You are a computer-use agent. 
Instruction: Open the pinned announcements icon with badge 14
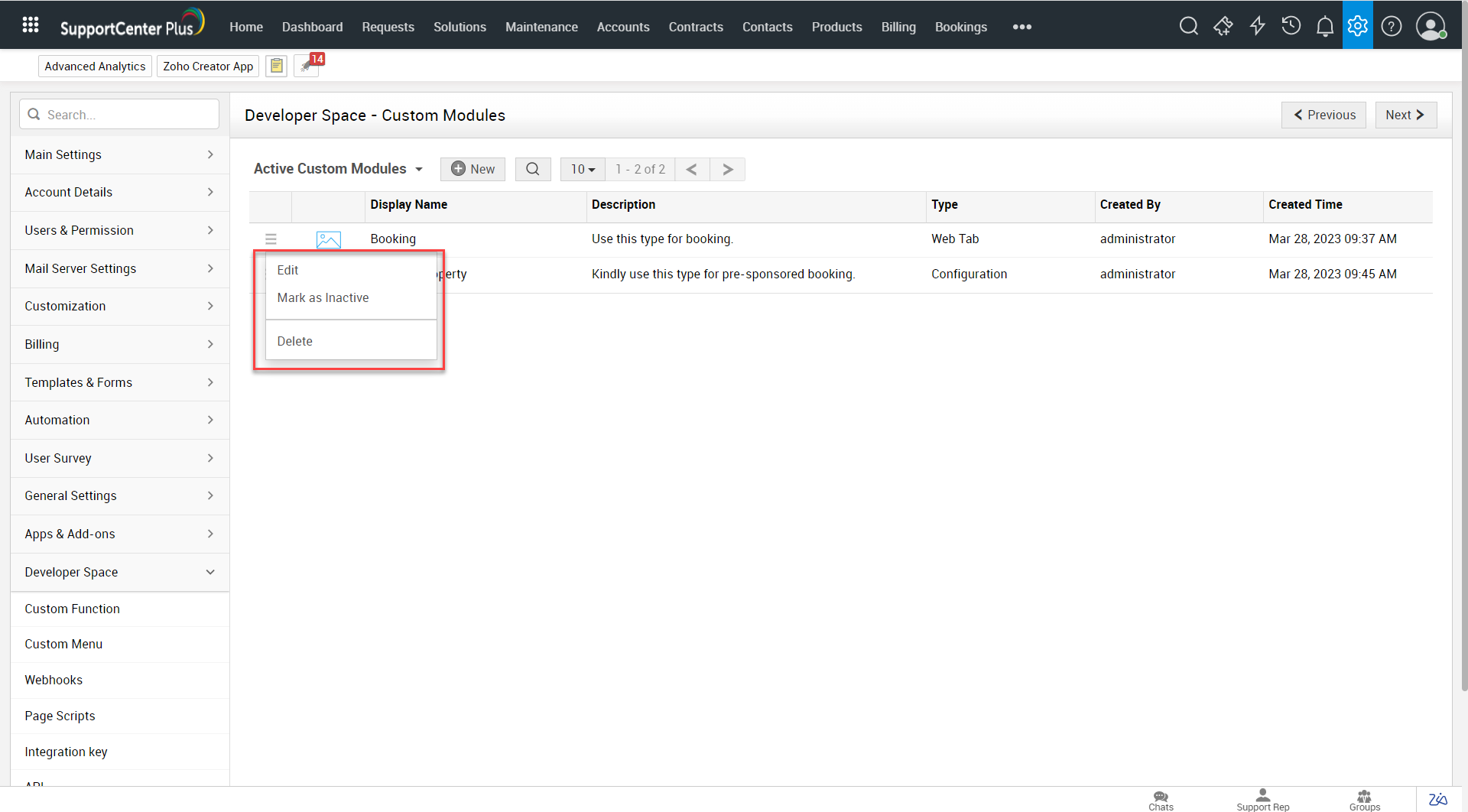[307, 66]
